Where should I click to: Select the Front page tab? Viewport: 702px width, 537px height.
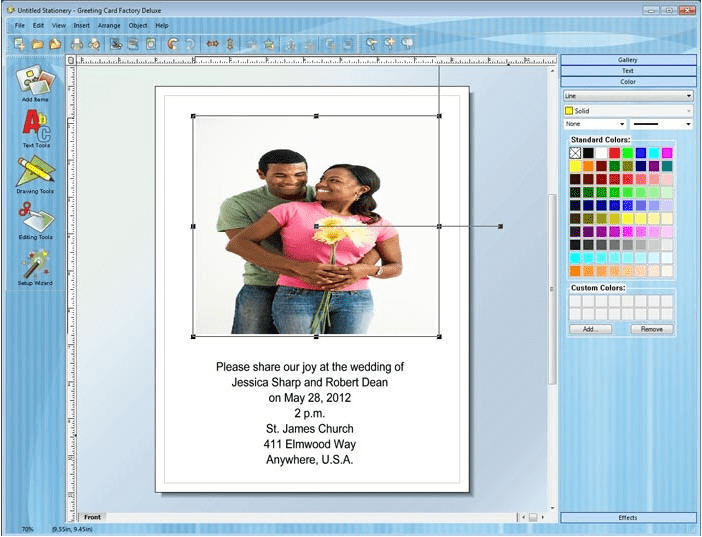pyautogui.click(x=93, y=517)
